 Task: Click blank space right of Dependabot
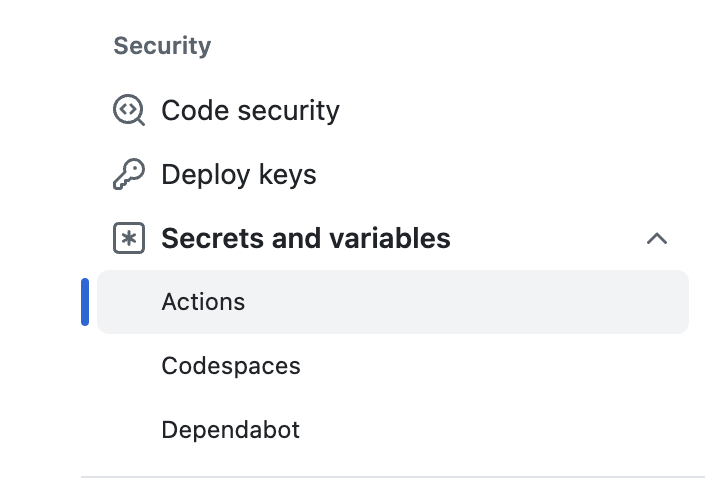[x=494, y=430]
